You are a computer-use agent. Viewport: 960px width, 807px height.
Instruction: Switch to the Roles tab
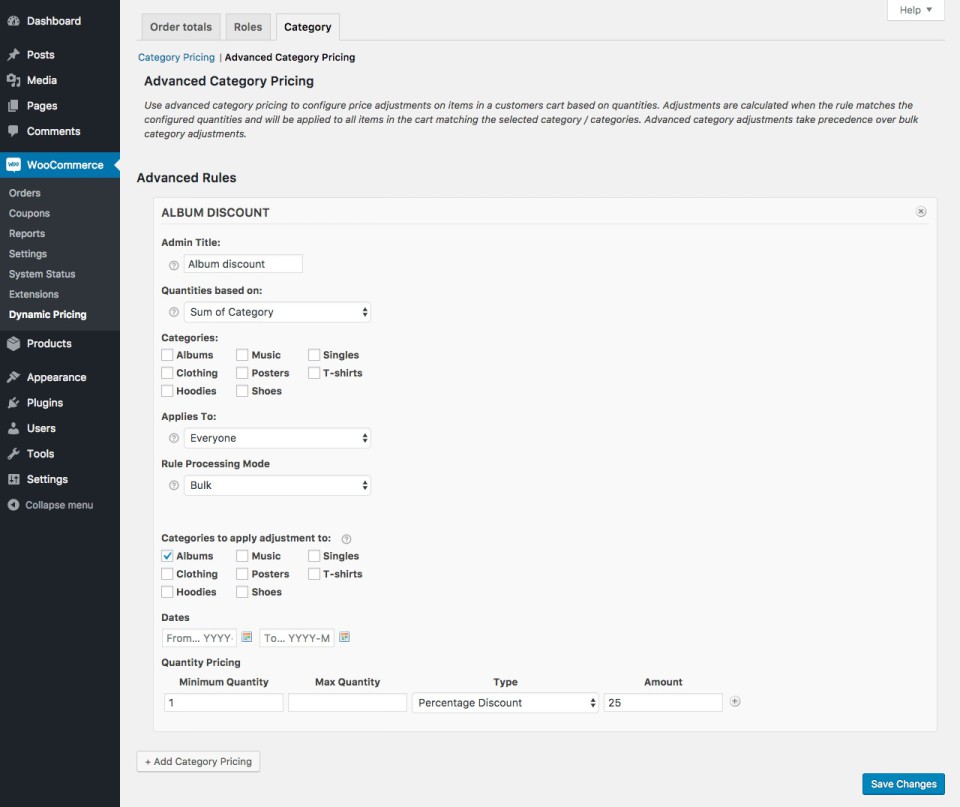pos(248,27)
